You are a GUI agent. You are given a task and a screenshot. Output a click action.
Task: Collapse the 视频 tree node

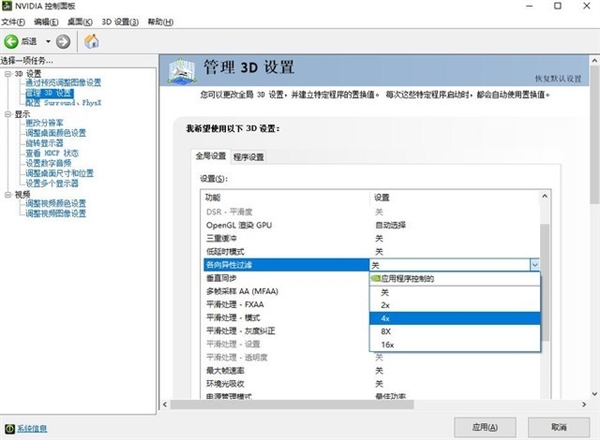click(x=8, y=194)
